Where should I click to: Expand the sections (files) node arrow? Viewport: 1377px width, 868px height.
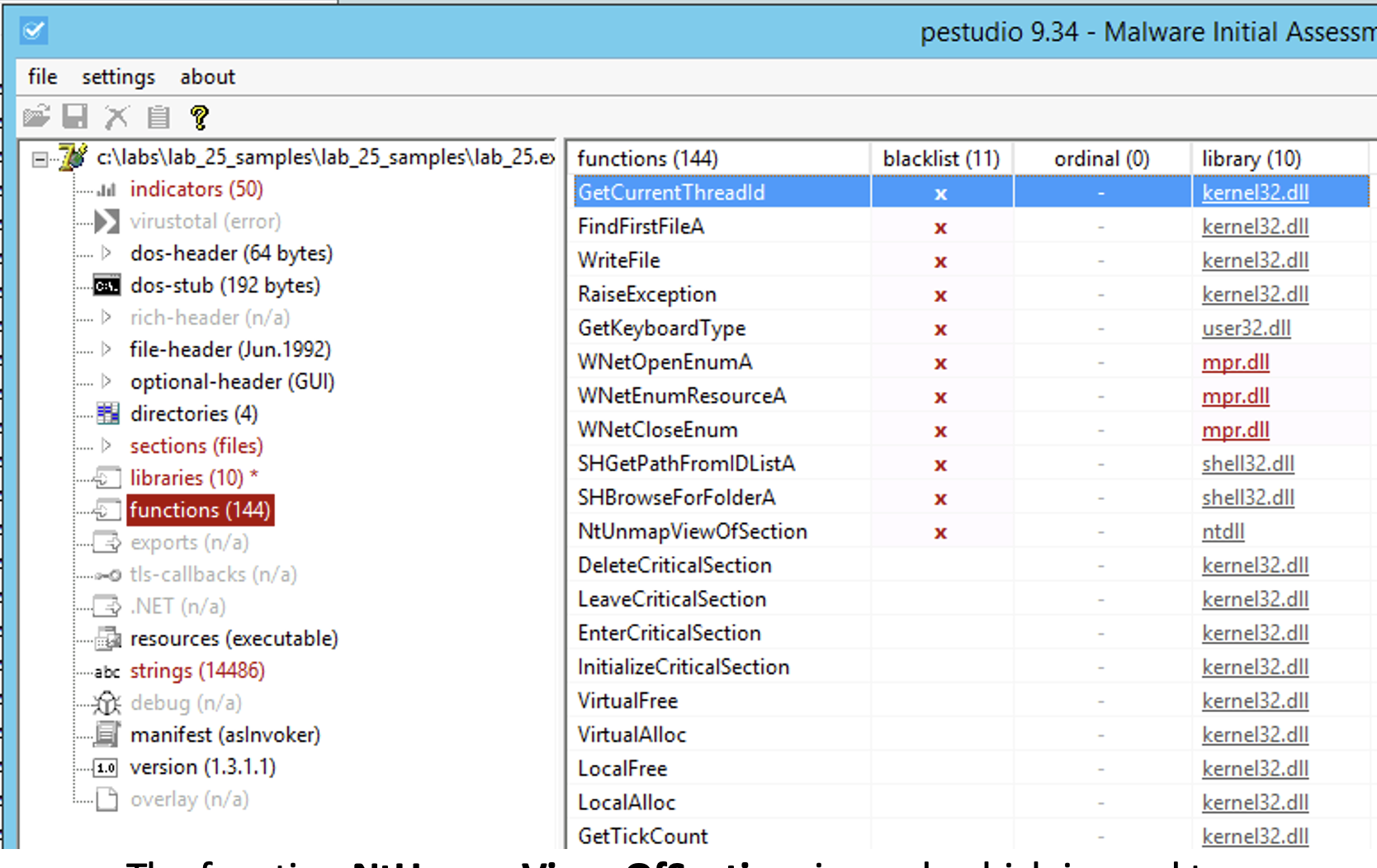pos(106,446)
